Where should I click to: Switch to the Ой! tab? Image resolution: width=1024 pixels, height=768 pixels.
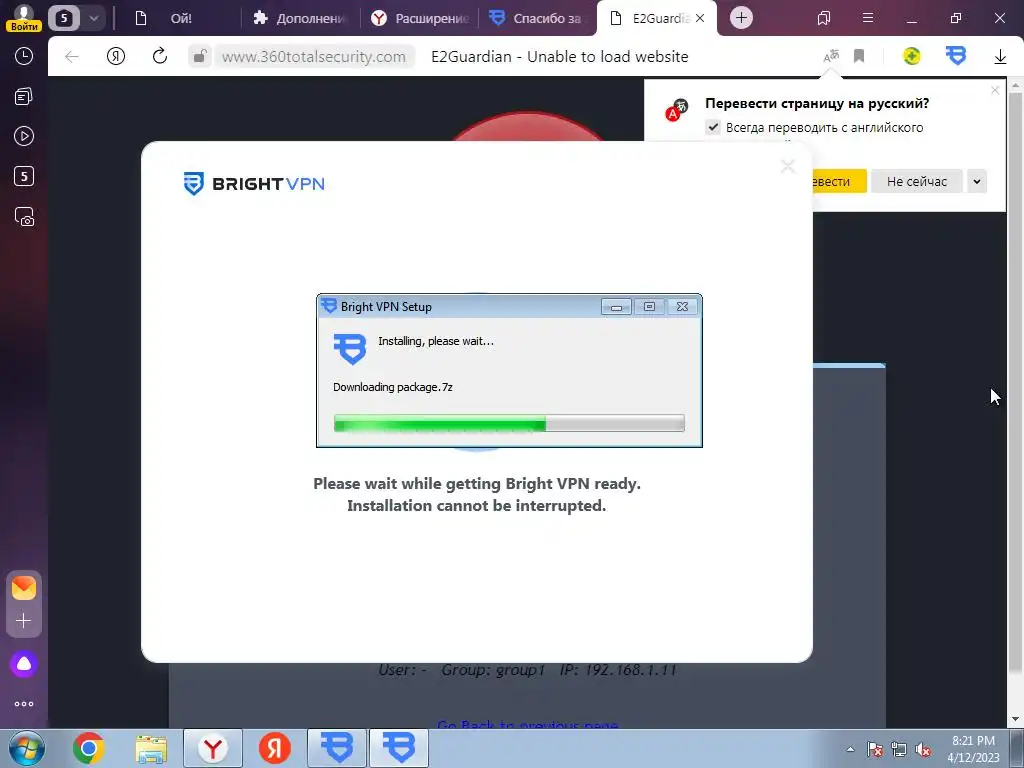click(x=181, y=18)
